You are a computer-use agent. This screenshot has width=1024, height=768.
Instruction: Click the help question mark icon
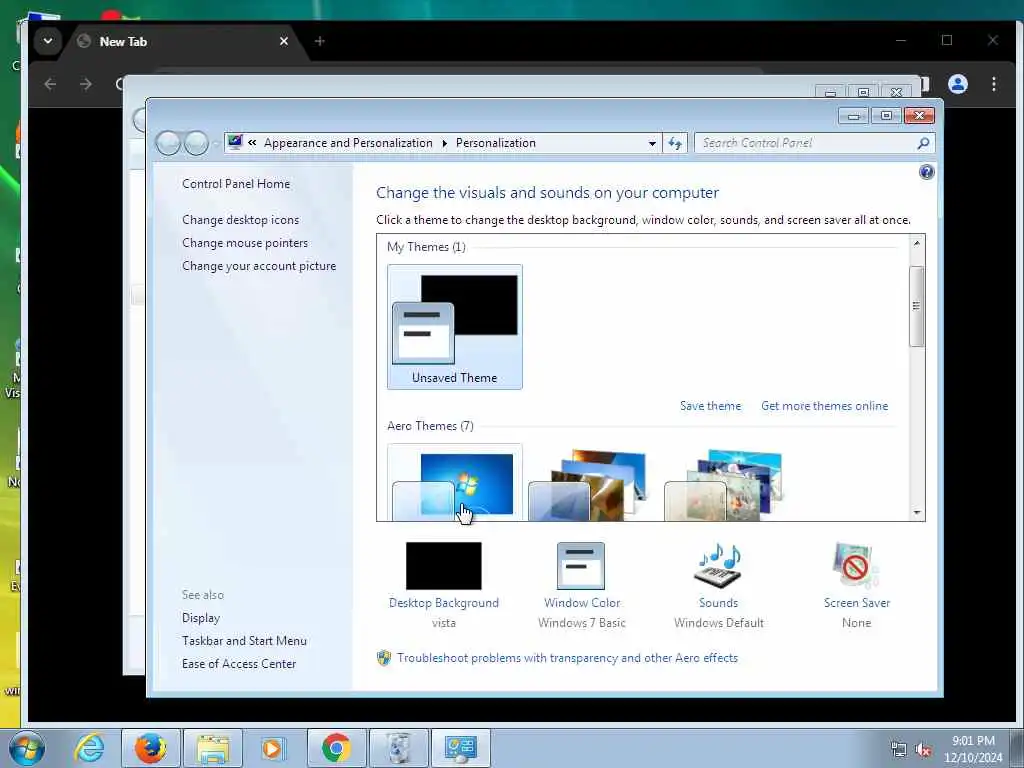click(x=926, y=172)
